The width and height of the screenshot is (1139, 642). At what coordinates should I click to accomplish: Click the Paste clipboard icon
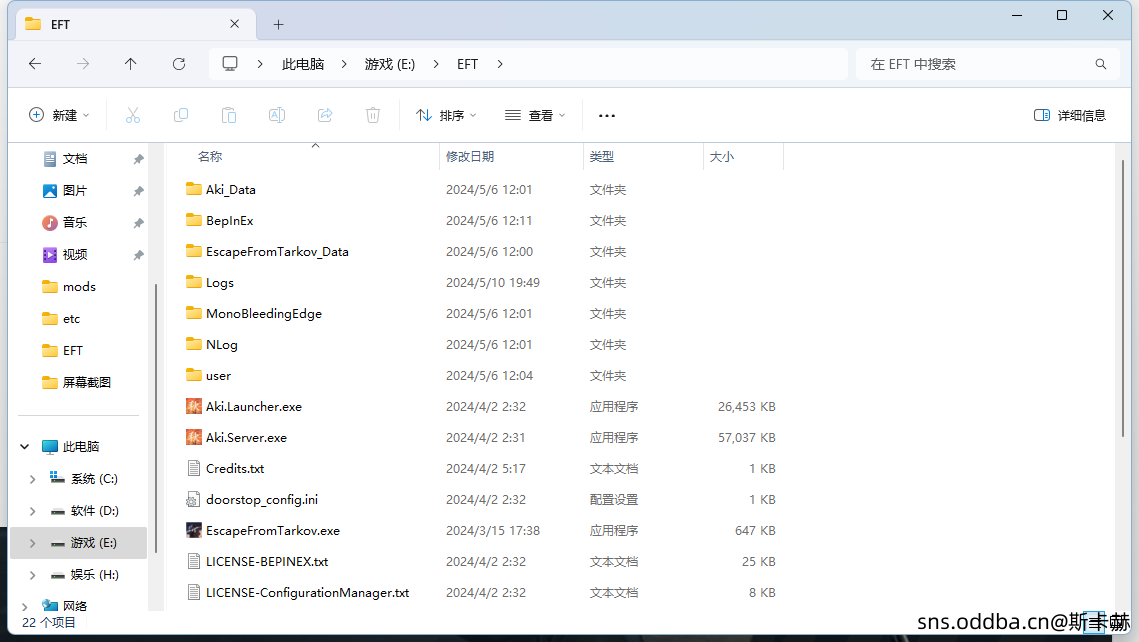click(x=229, y=115)
